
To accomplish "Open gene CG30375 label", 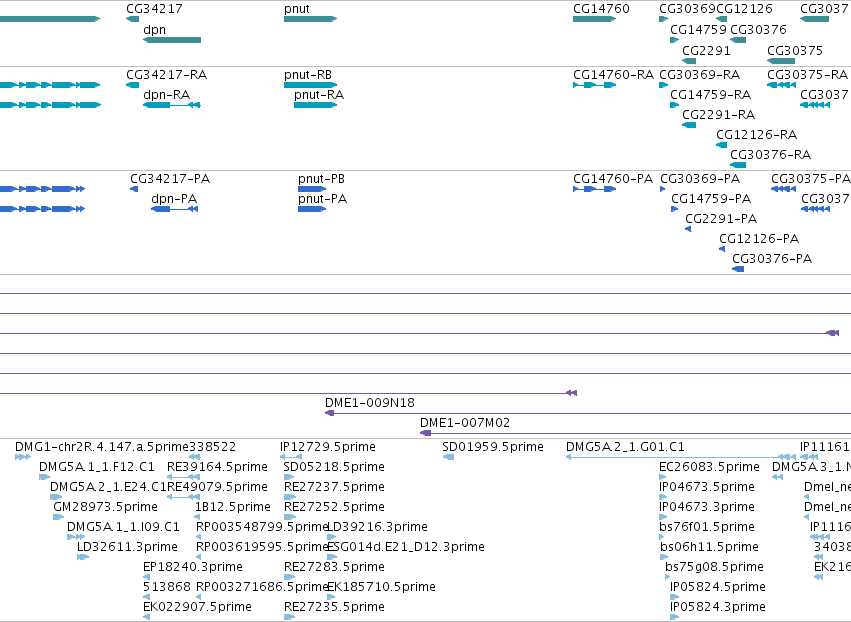I will (x=795, y=50).
